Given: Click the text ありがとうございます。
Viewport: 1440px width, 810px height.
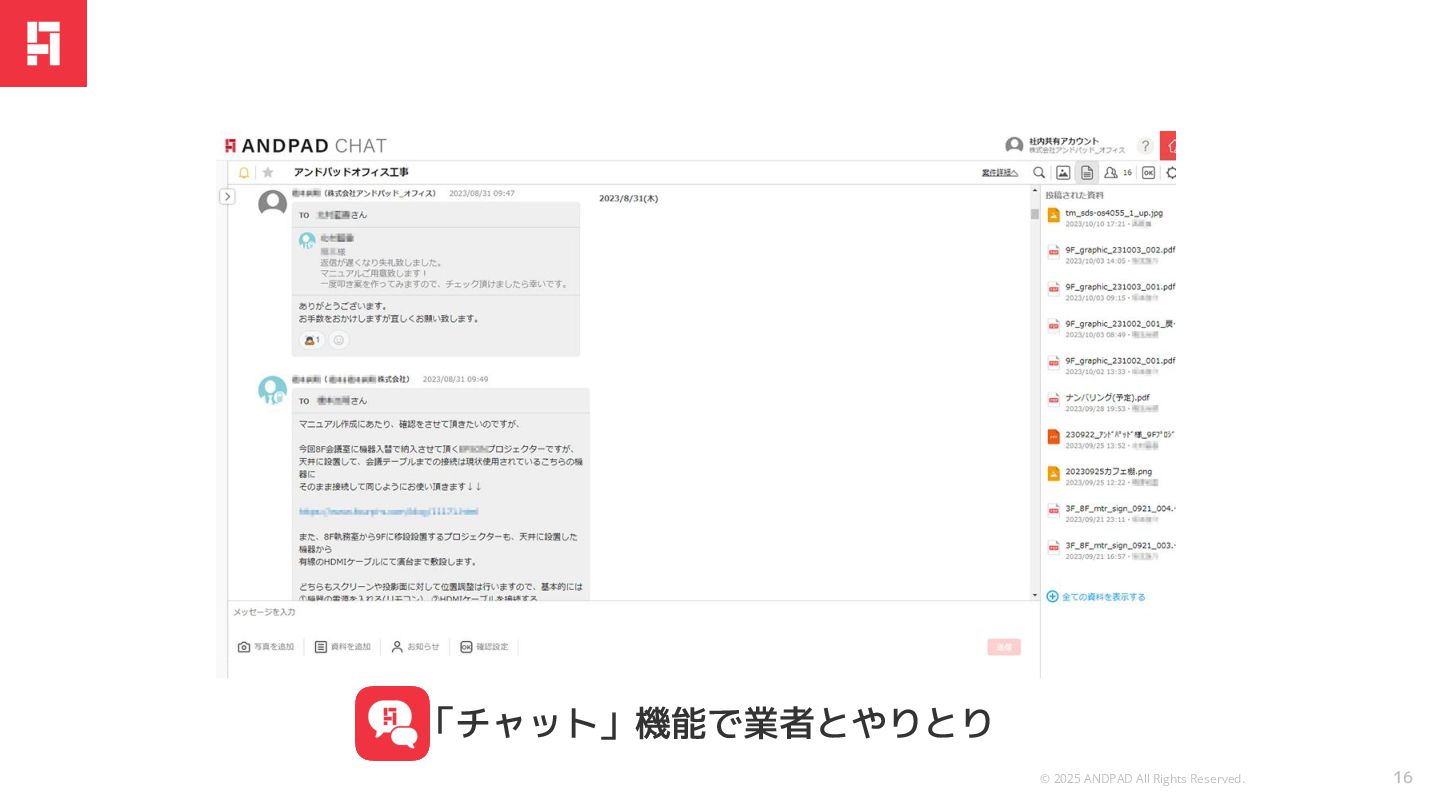Looking at the screenshot, I should 343,306.
